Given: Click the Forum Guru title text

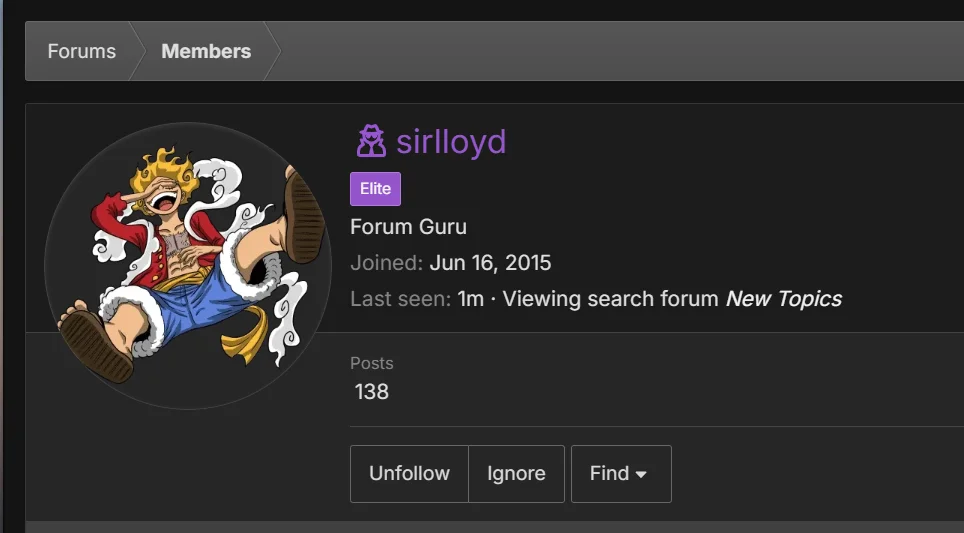Looking at the screenshot, I should point(408,227).
